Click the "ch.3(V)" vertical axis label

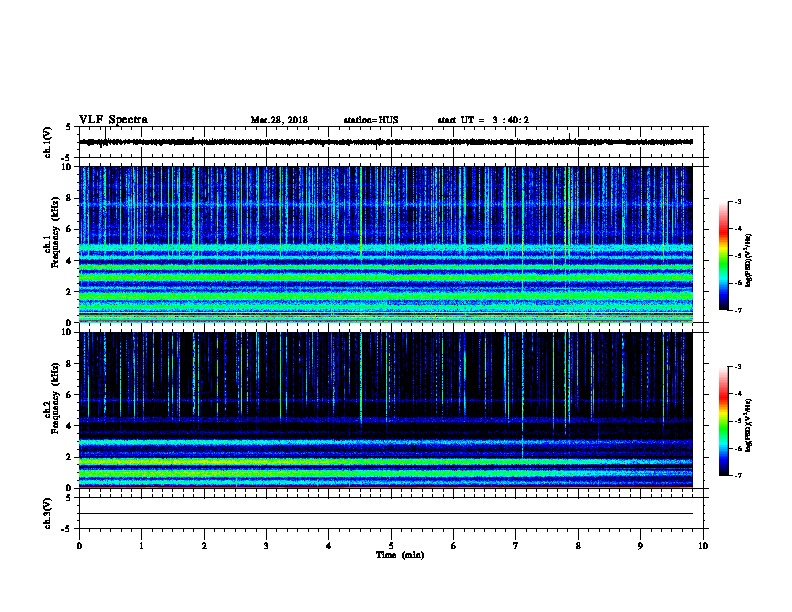coord(48,513)
